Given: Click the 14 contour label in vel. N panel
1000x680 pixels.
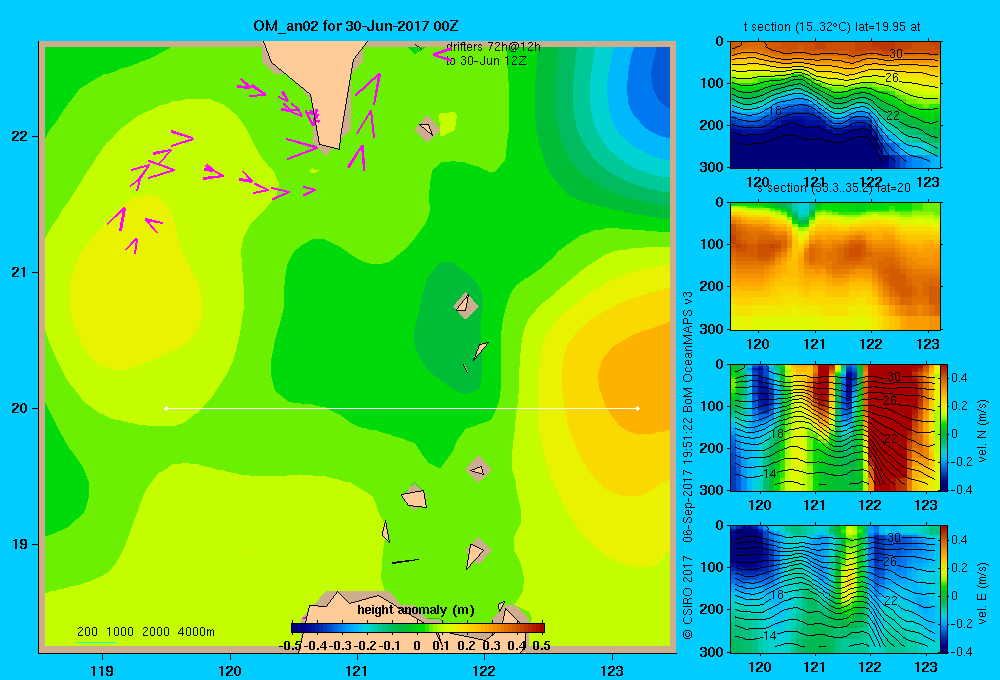Looking at the screenshot, I should tap(770, 474).
